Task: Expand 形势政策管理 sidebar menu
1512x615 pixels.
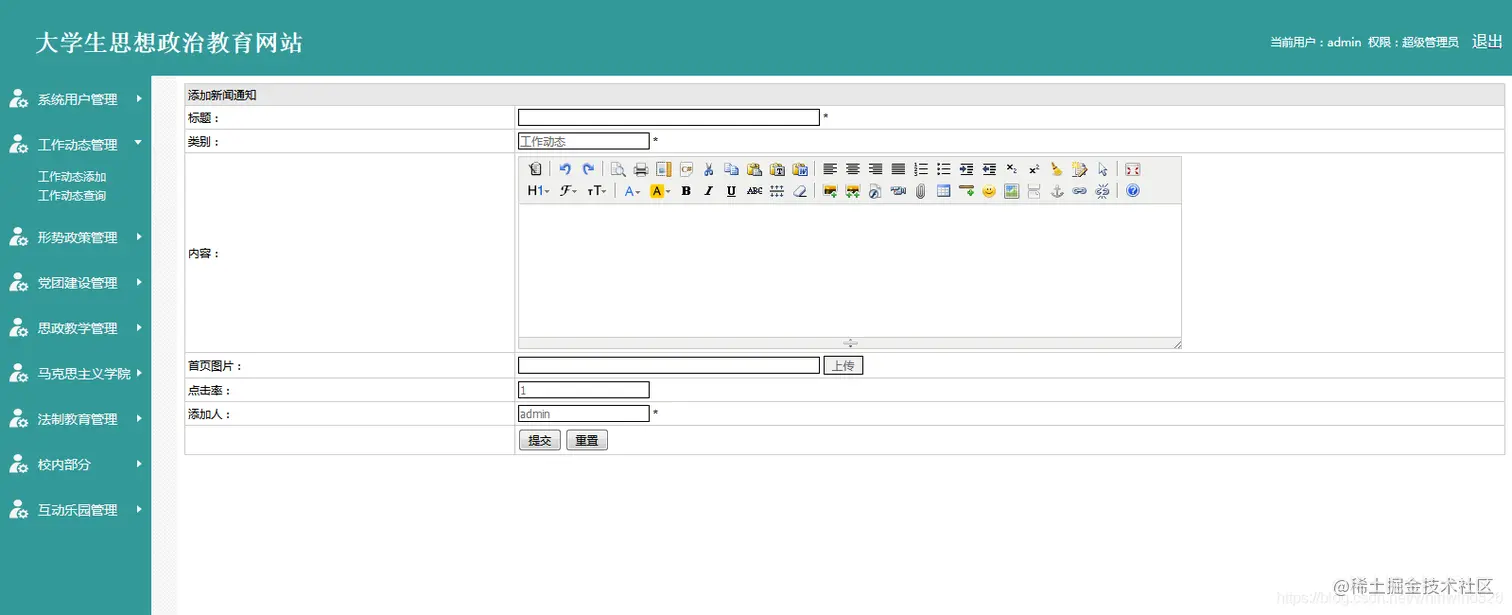Action: (x=76, y=237)
